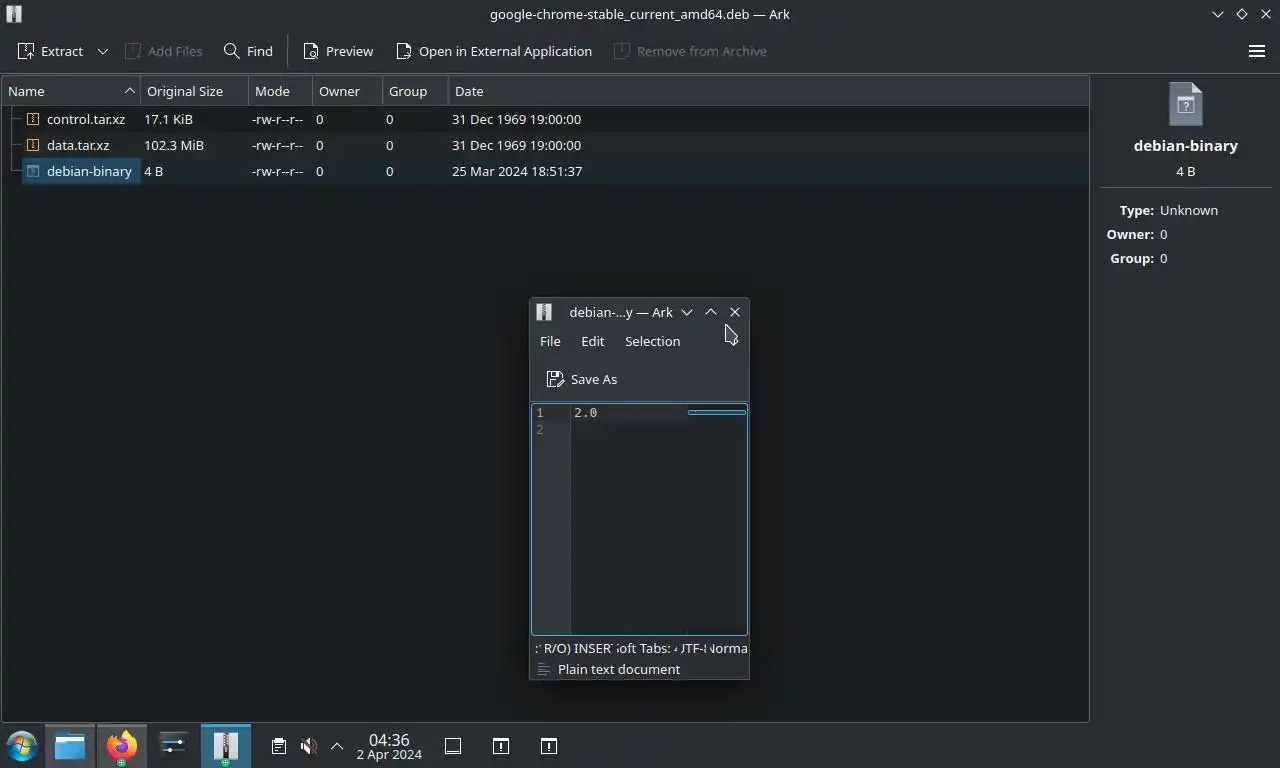Click the 102.3 MiB size cell
Viewport: 1280px width, 768px height.
click(x=174, y=145)
